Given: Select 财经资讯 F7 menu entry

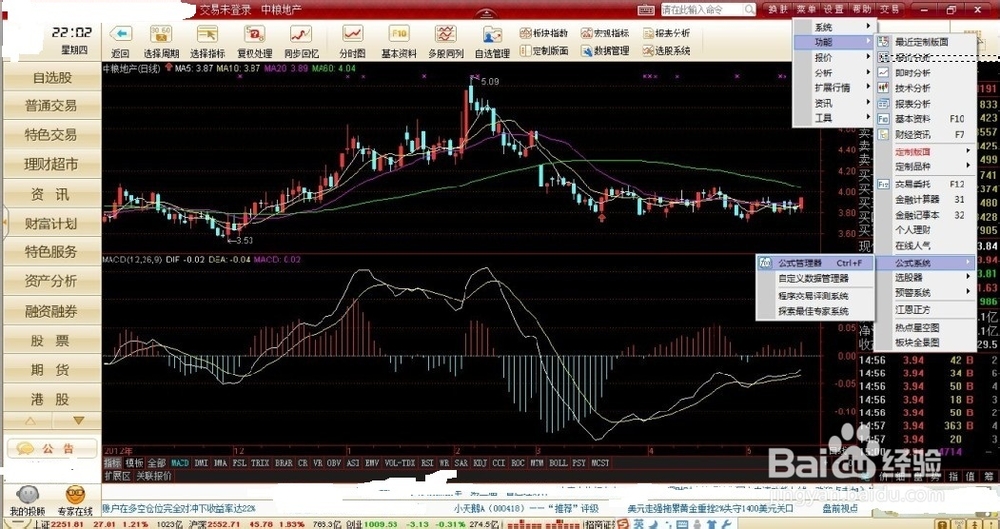Looking at the screenshot, I should pyautogui.click(x=925, y=135).
